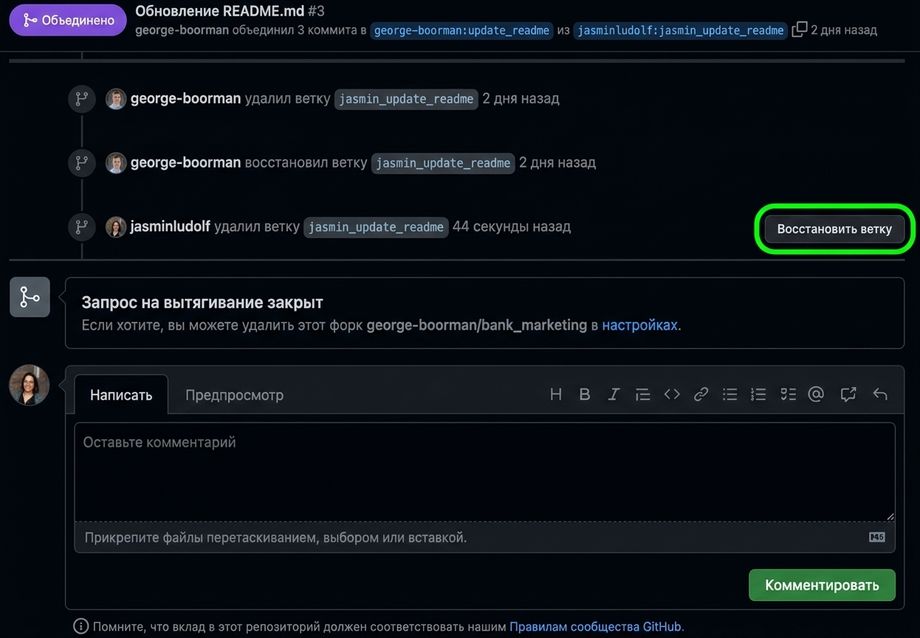
Task: Open george-boorman:update_readme branch link
Action: click(x=461, y=31)
